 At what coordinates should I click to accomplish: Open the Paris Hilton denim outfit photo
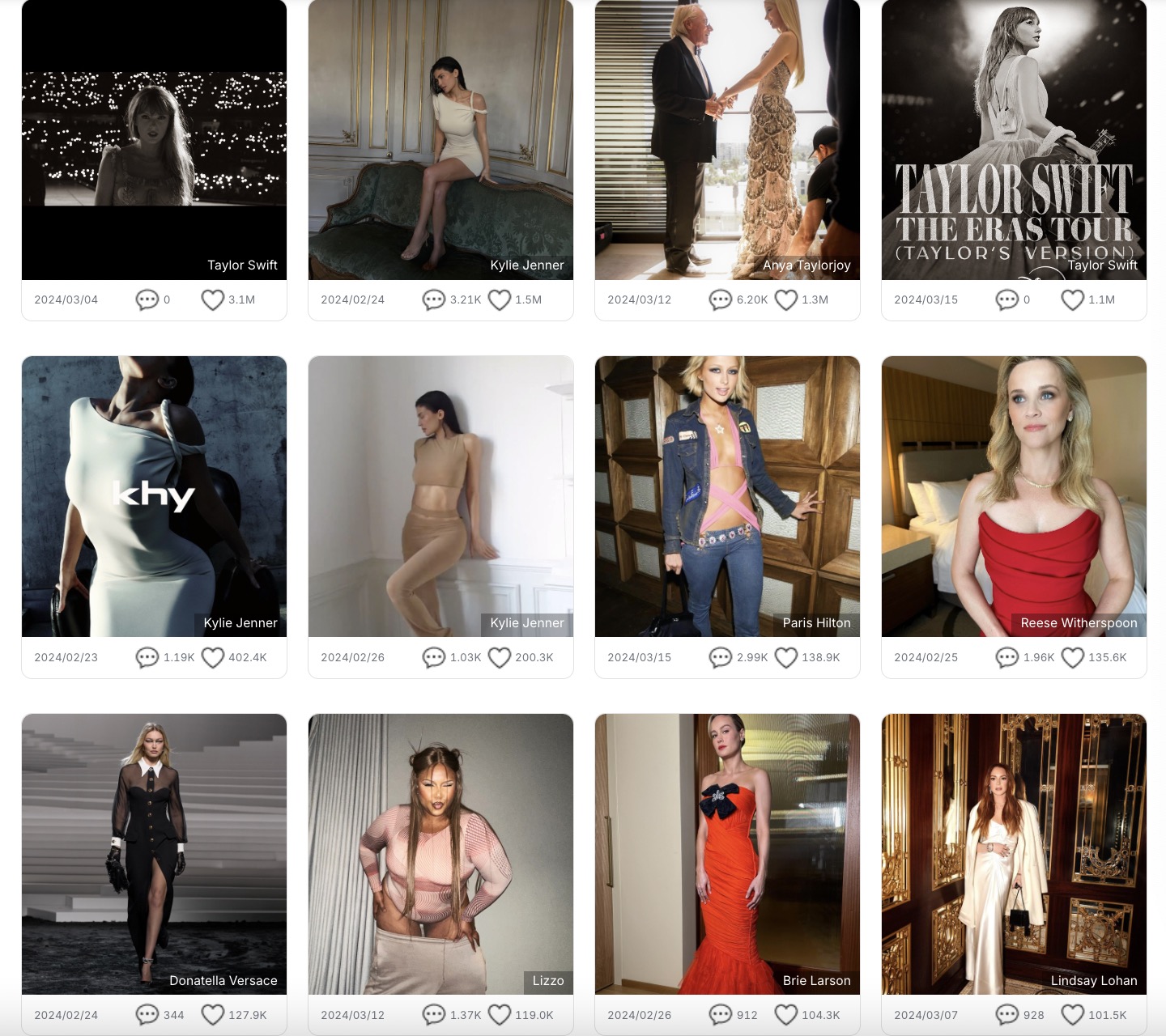click(x=727, y=496)
